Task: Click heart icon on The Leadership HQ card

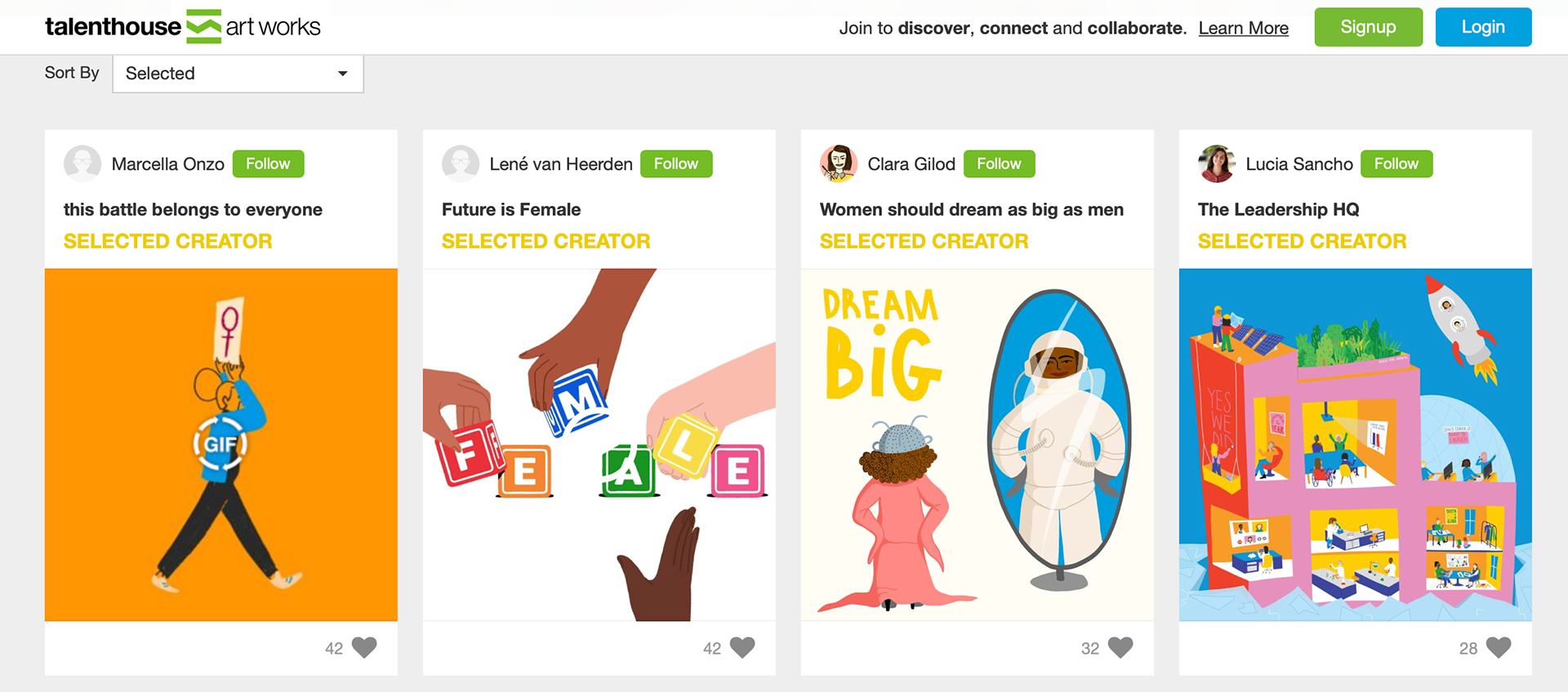Action: click(x=1499, y=647)
